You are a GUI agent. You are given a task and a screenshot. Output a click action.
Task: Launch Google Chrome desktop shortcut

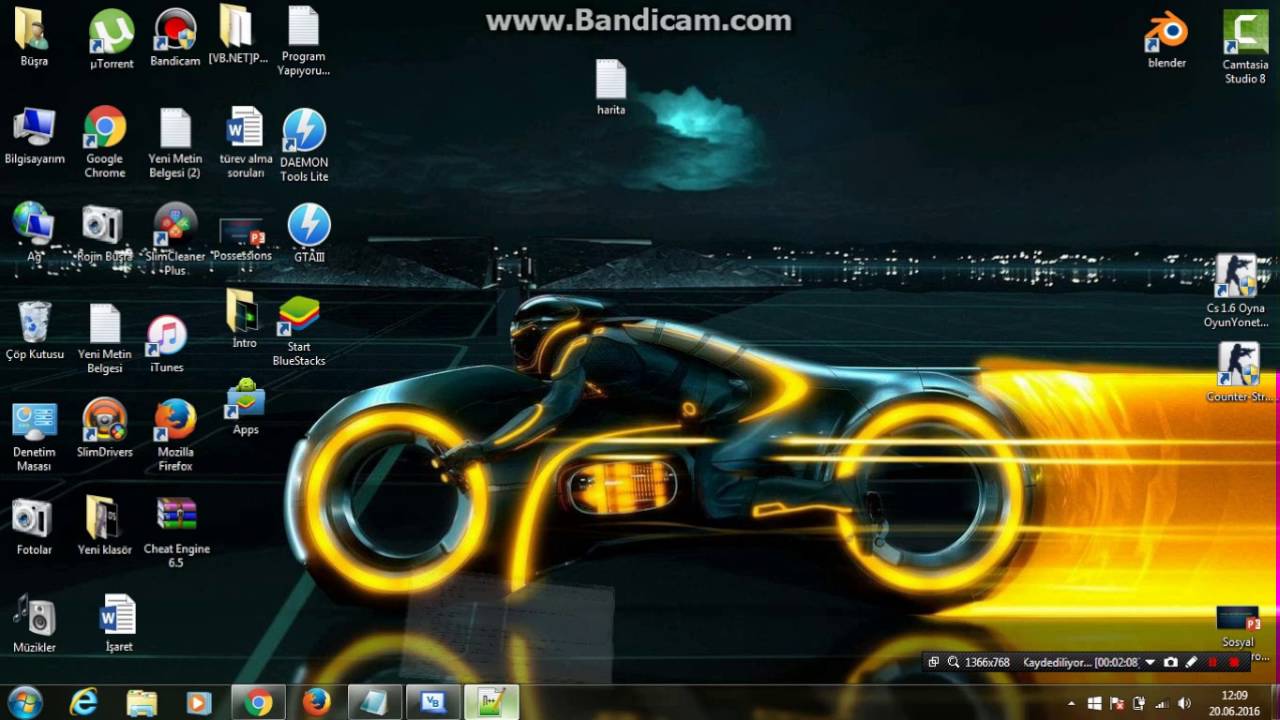click(105, 142)
